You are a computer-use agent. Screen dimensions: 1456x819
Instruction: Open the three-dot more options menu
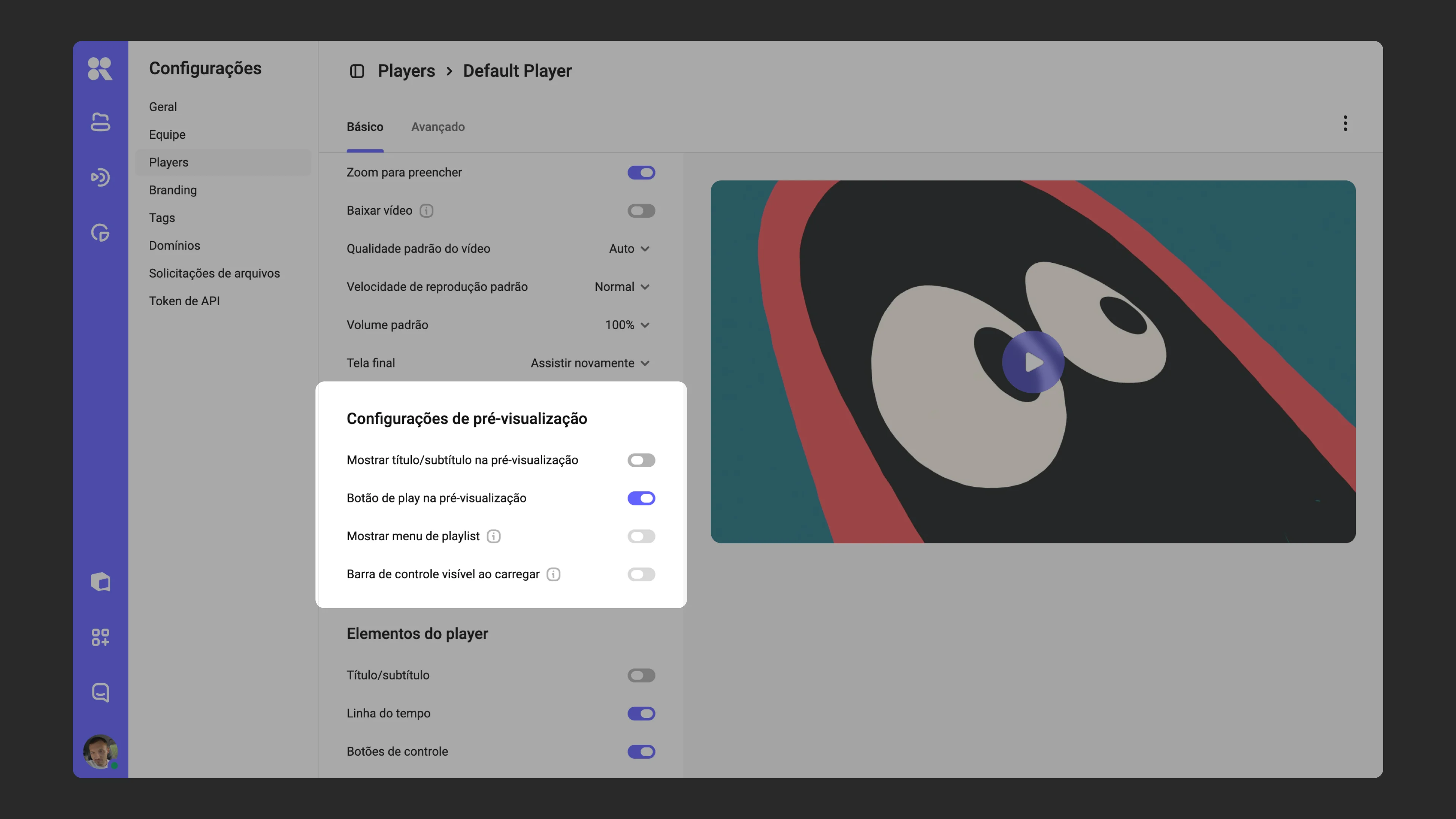tap(1345, 123)
